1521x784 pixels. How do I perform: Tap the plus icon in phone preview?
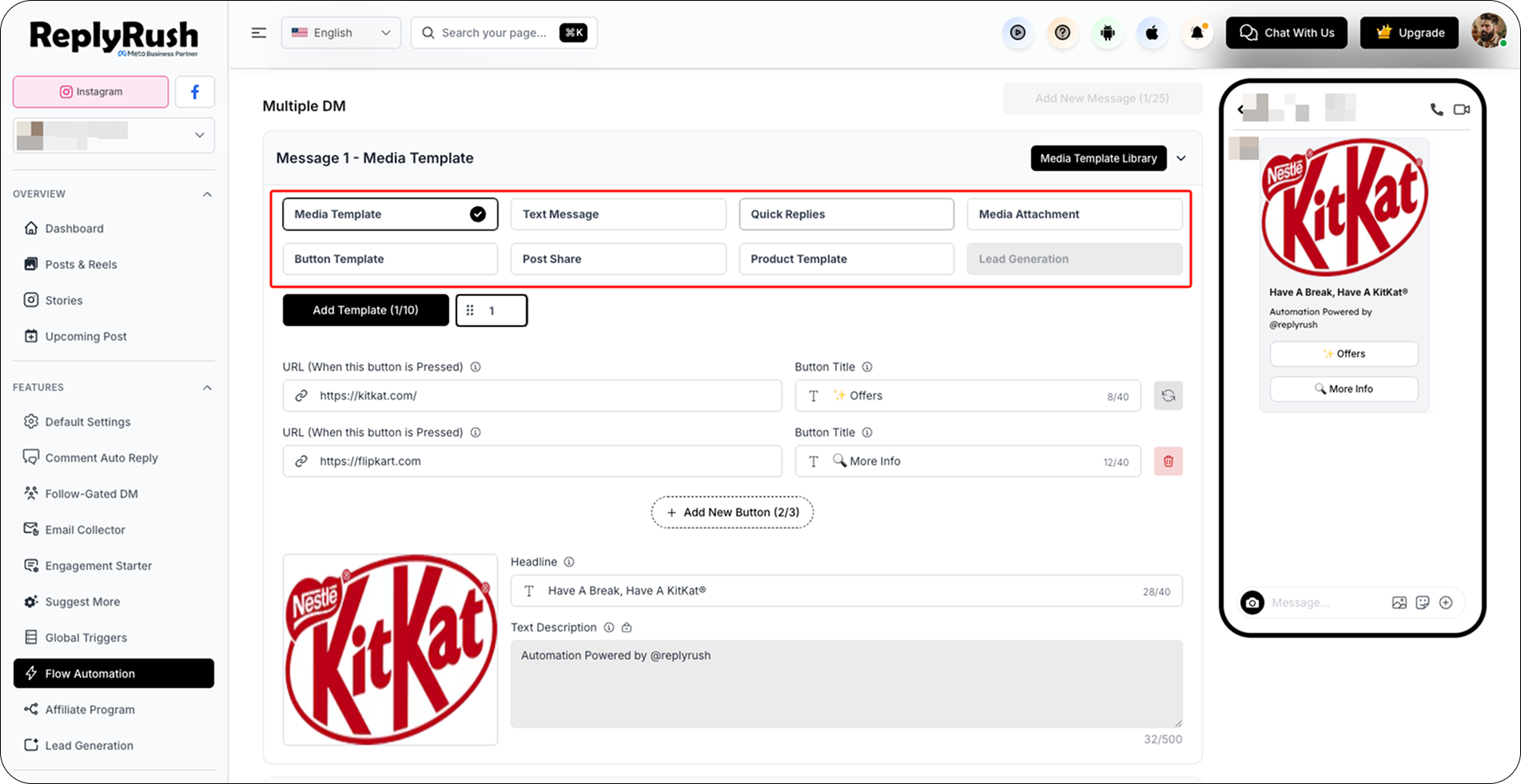click(1446, 603)
